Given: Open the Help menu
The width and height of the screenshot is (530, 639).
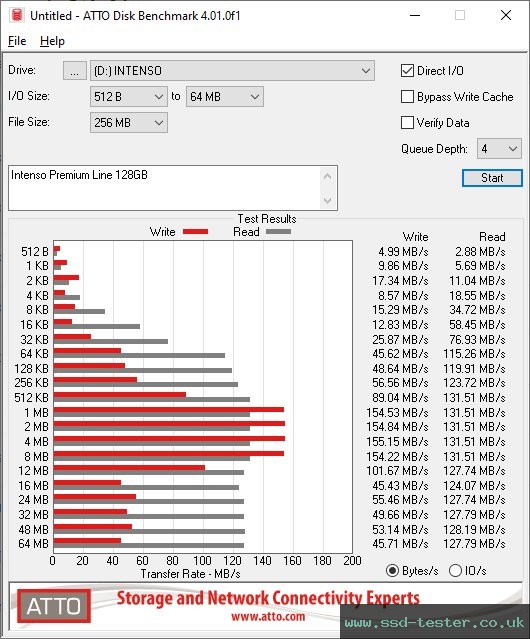Looking at the screenshot, I should point(52,41).
